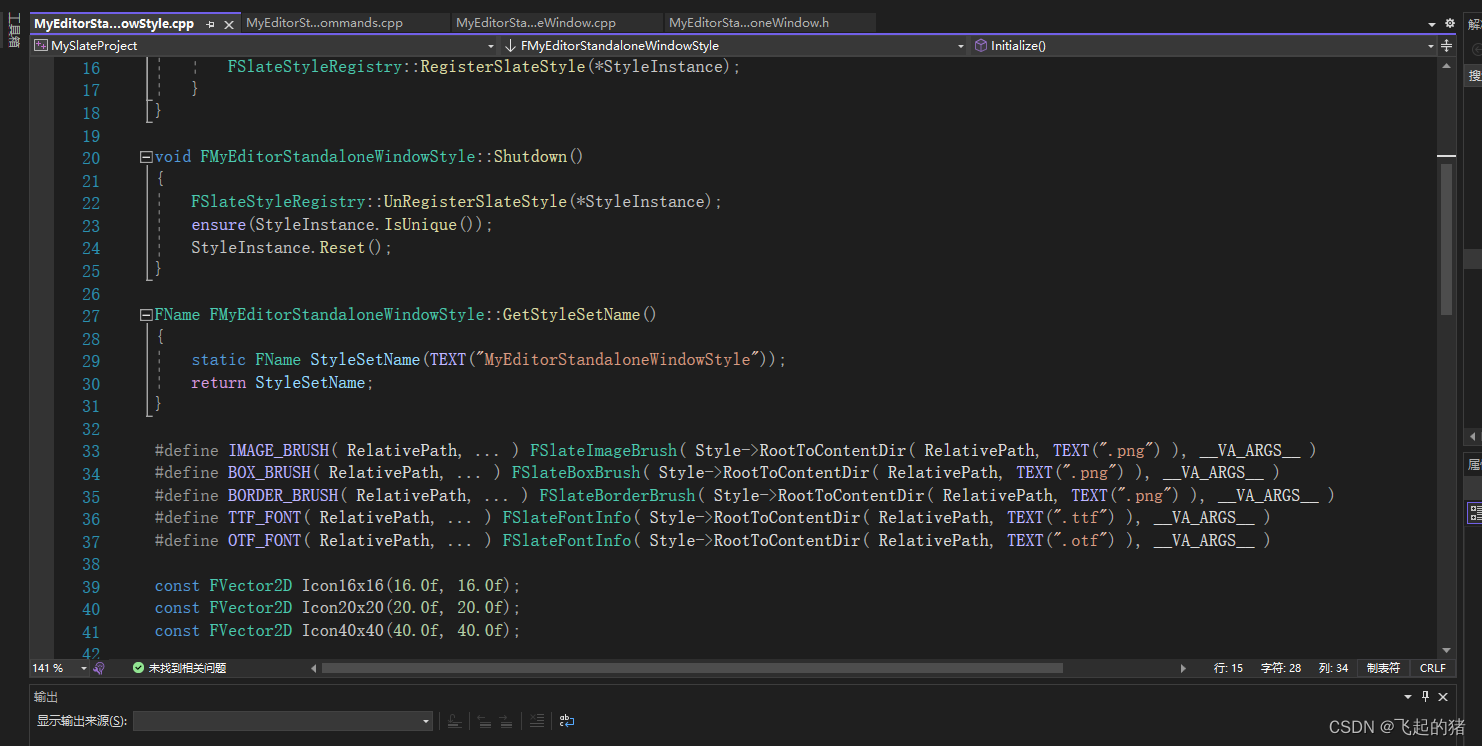
Task: Click the IMAGE_BRUSH macro name
Action: pyautogui.click(x=279, y=451)
